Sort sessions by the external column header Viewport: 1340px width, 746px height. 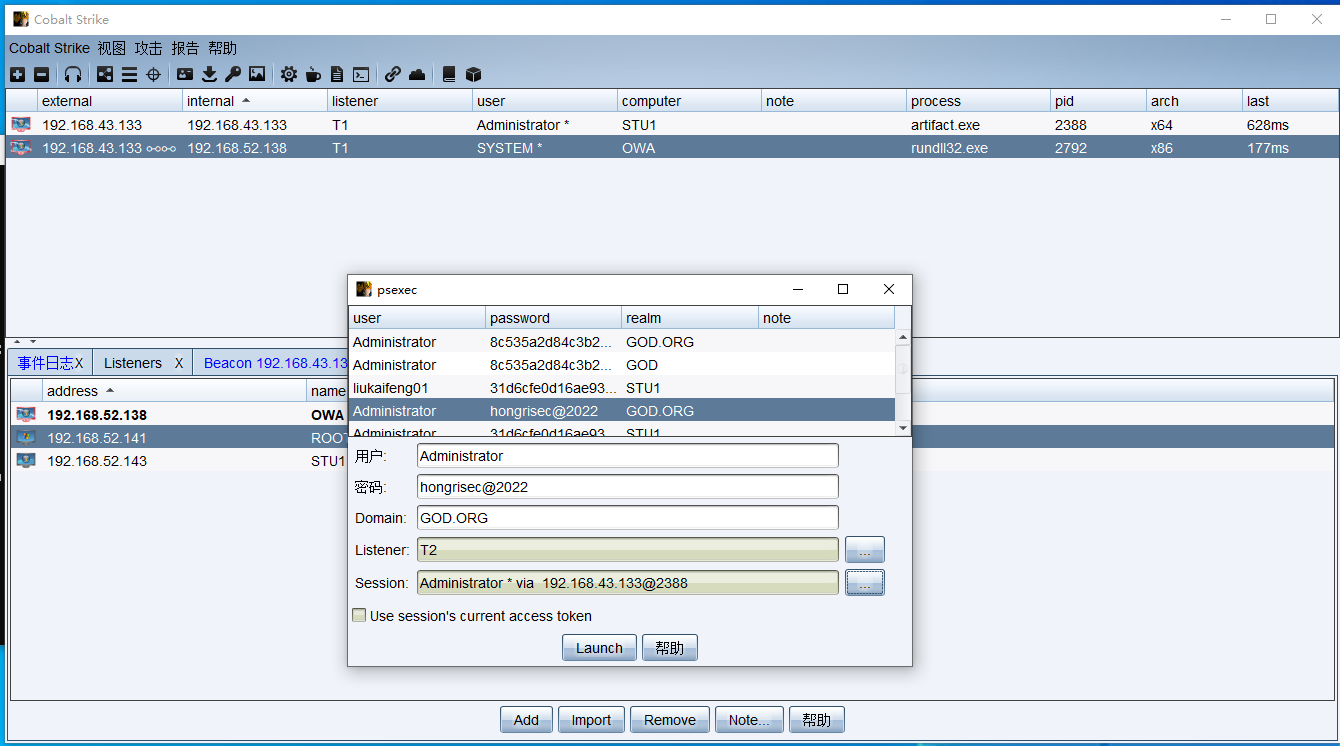(x=110, y=101)
